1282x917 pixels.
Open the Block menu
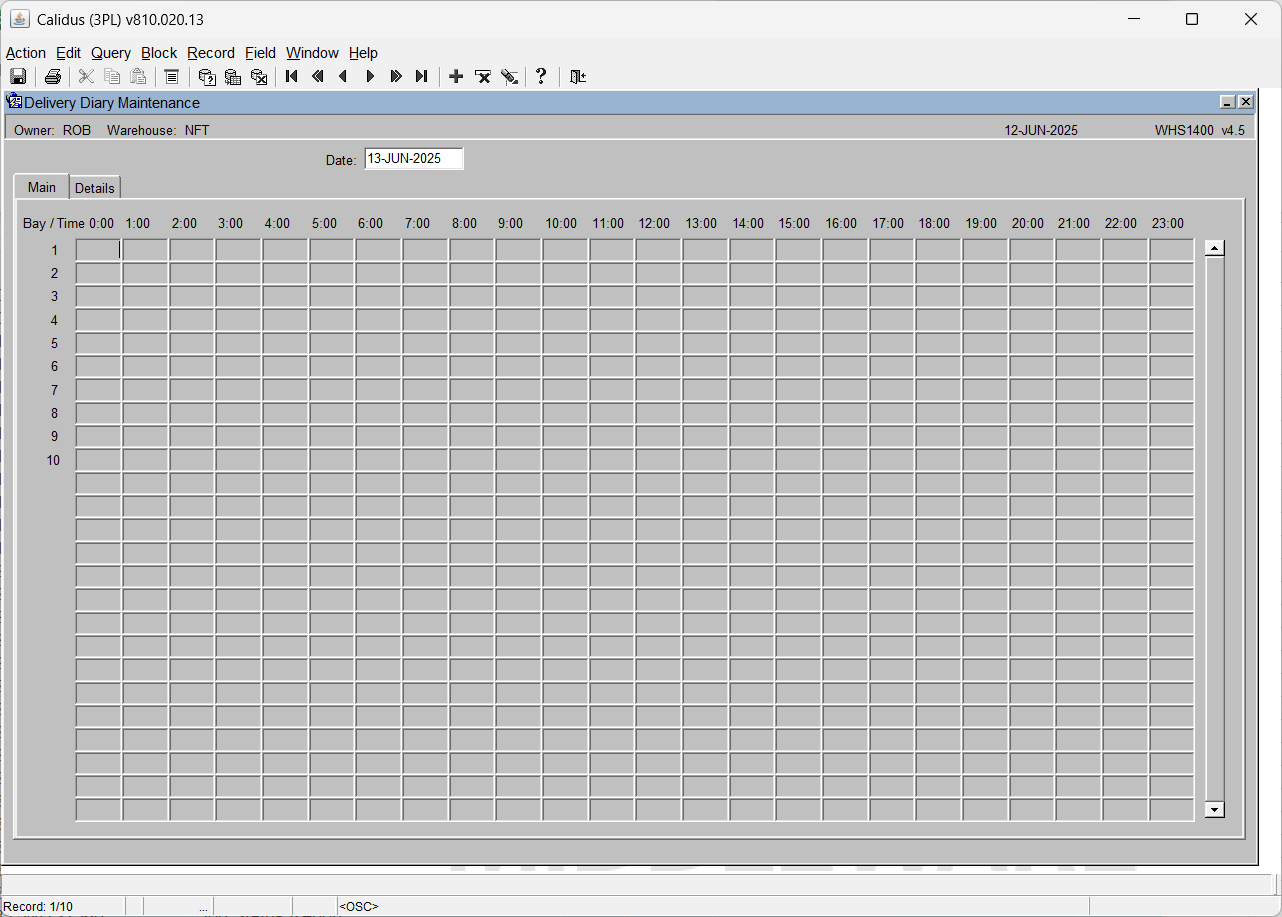[x=159, y=53]
